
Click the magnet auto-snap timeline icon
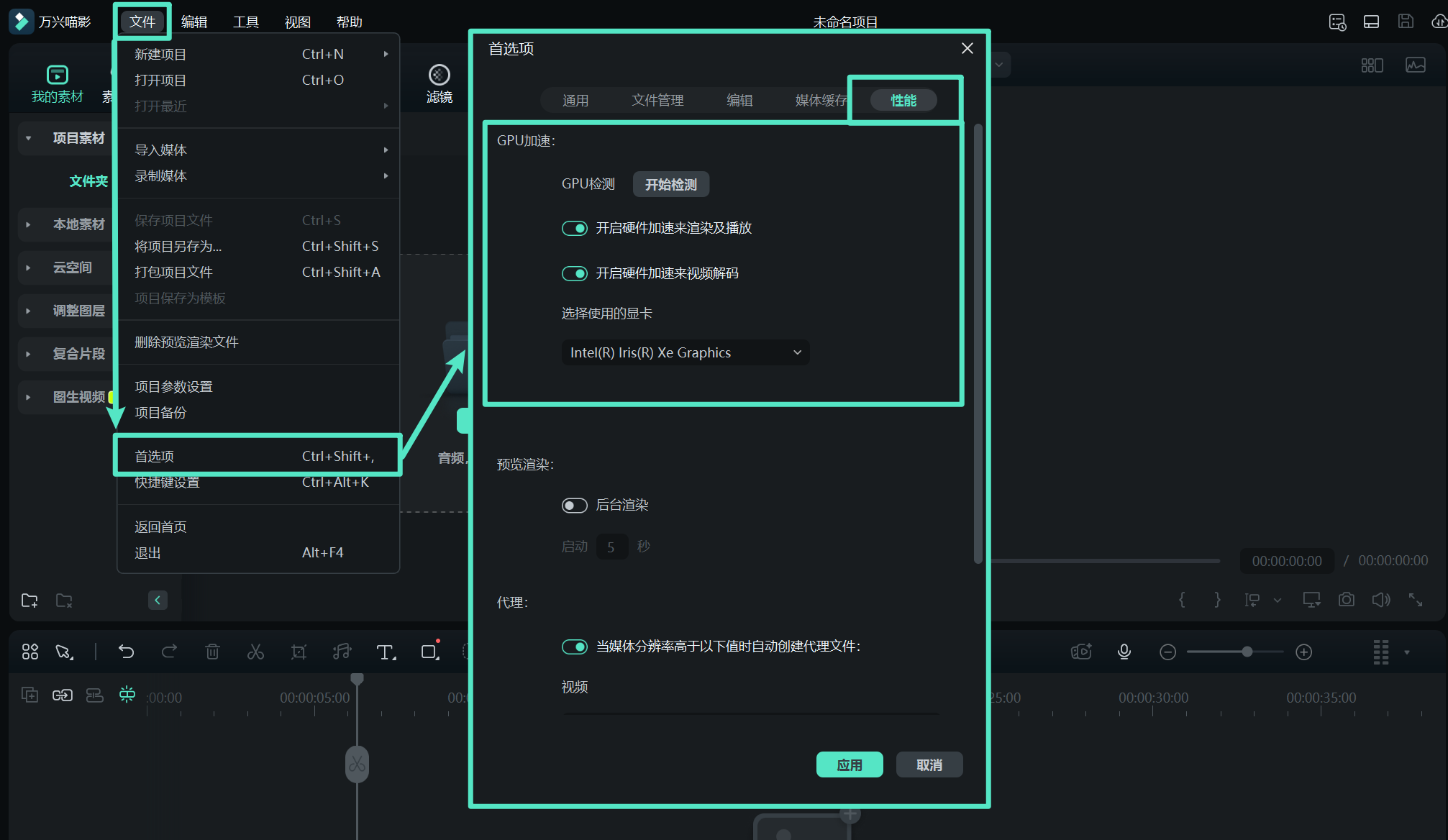(127, 695)
